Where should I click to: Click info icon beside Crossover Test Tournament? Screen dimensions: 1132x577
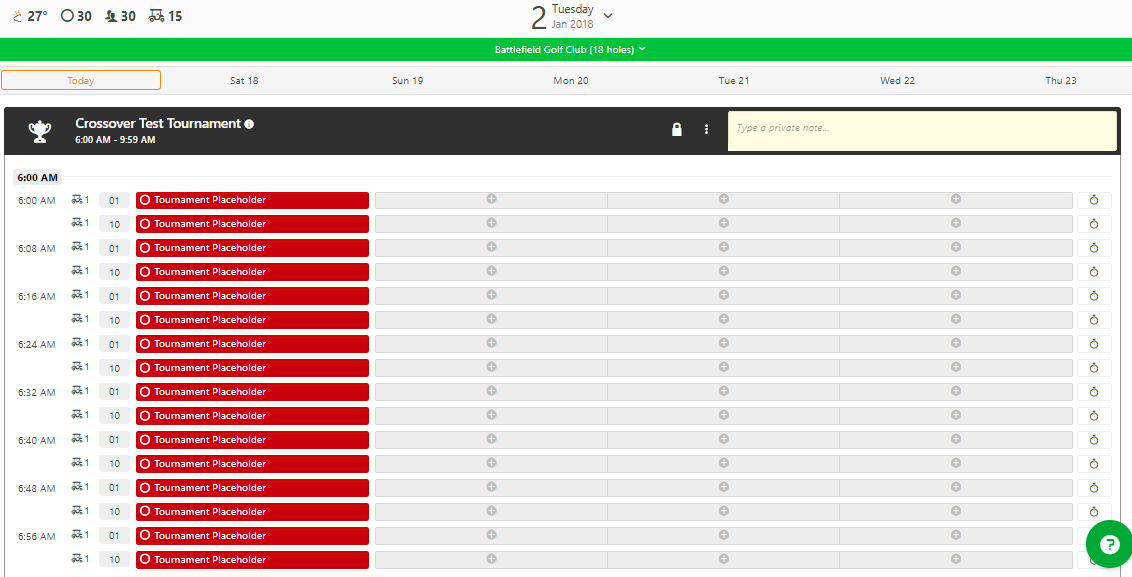click(249, 124)
